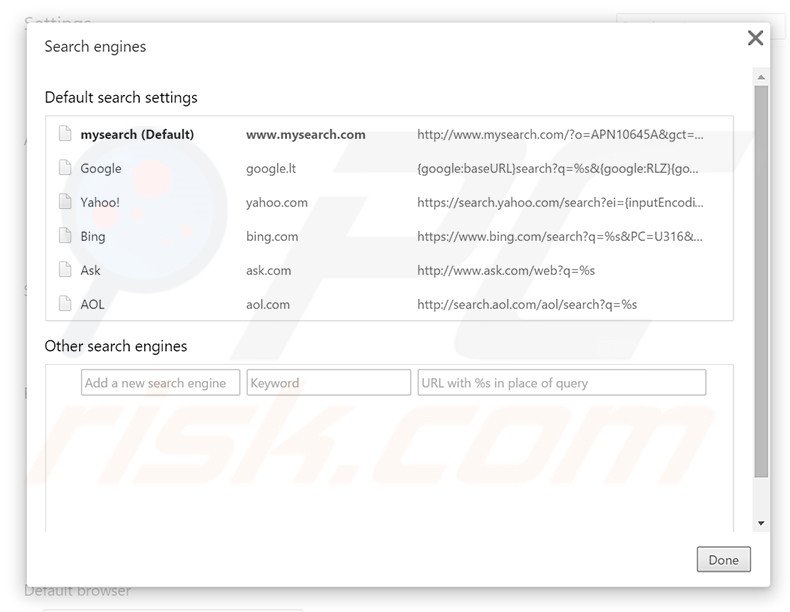
Task: Select the Yahoo! search engine name
Action: 100,202
